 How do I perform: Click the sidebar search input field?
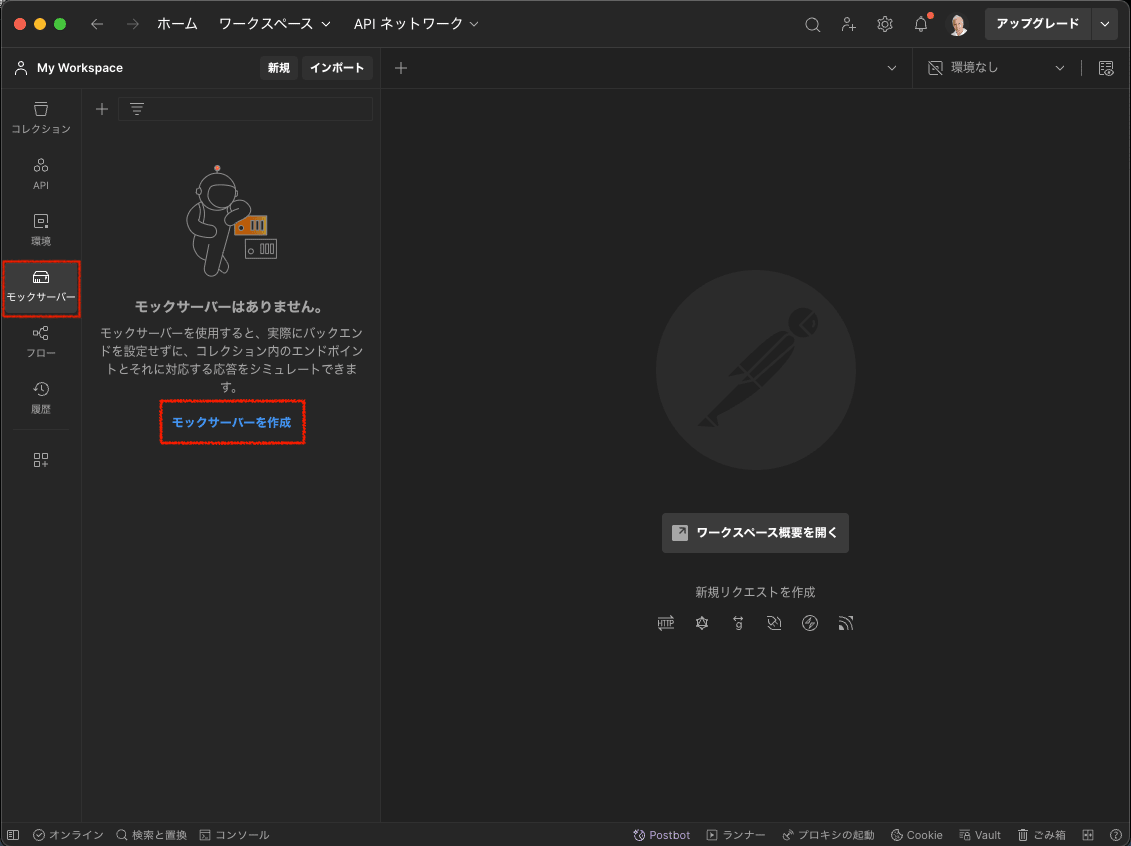[x=245, y=109]
